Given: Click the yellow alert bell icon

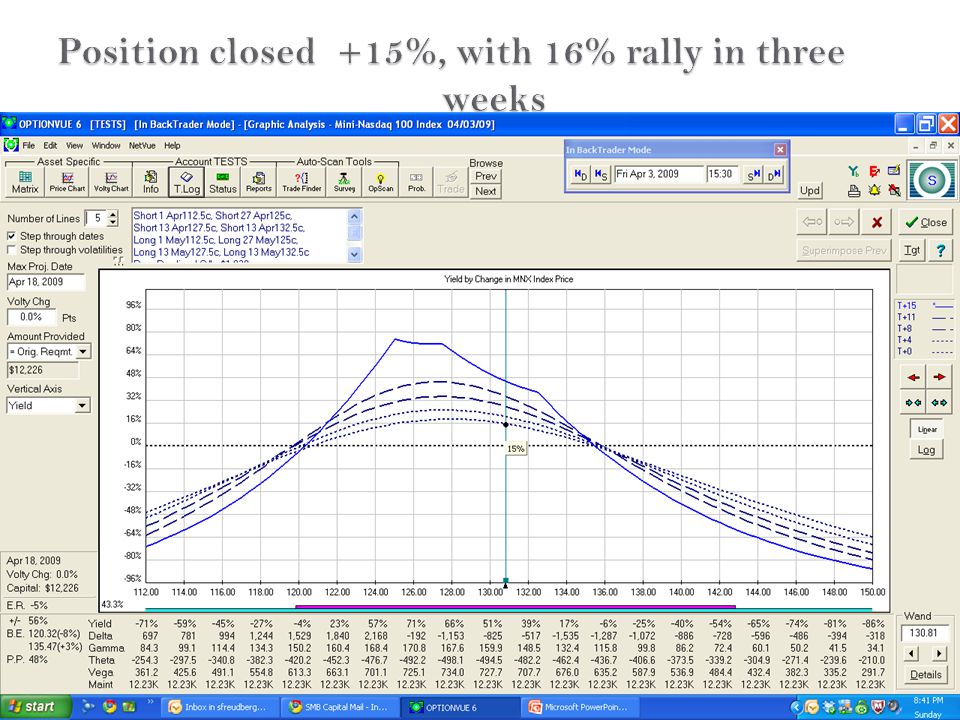Looking at the screenshot, I should [x=874, y=191].
